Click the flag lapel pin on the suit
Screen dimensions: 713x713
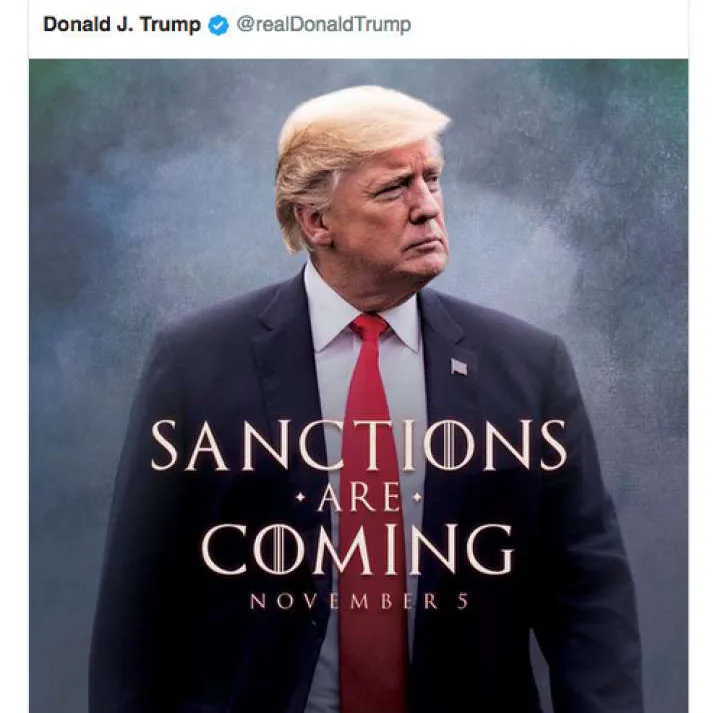pos(459,365)
